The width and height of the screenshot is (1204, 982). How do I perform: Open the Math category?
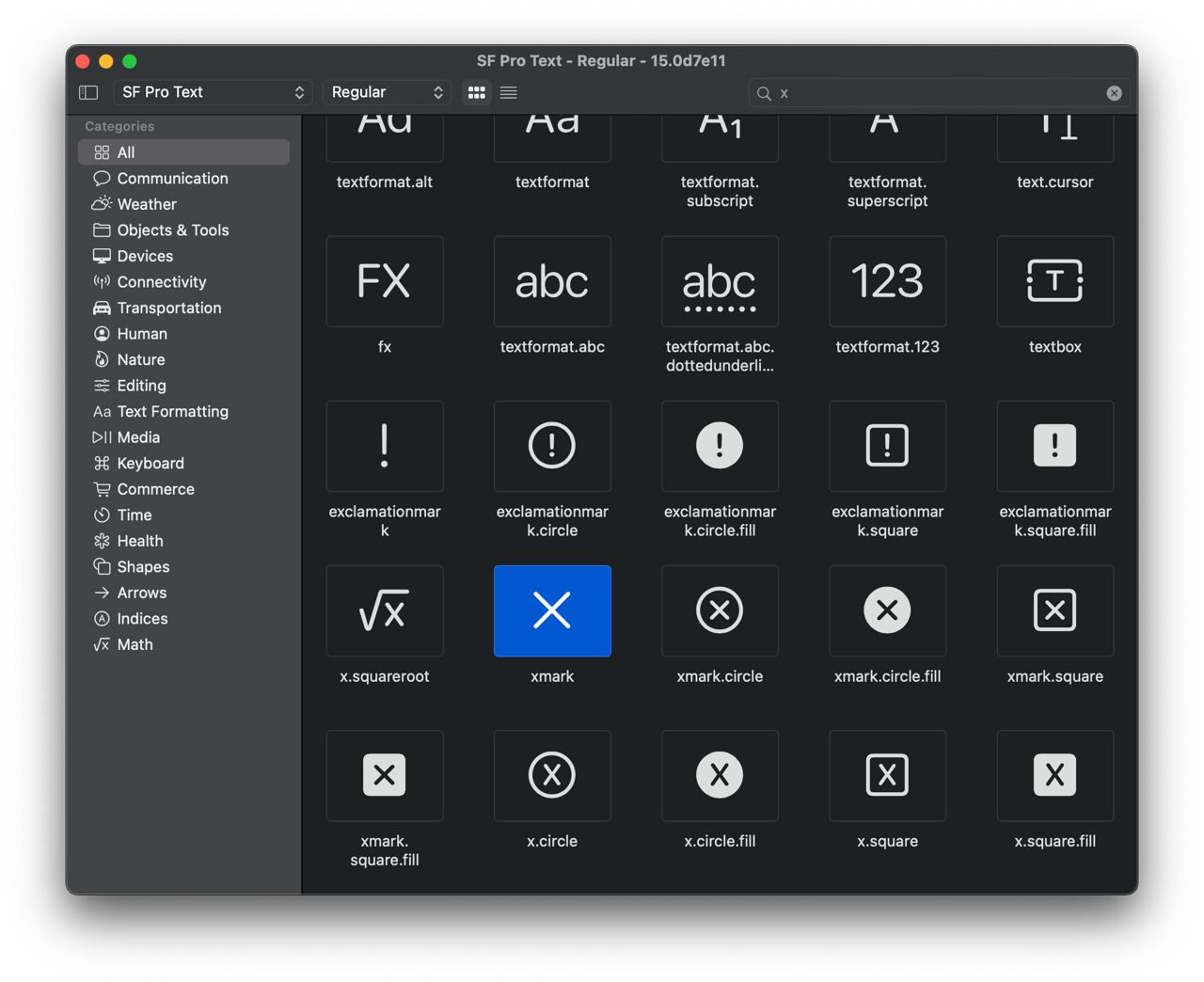[x=183, y=644]
